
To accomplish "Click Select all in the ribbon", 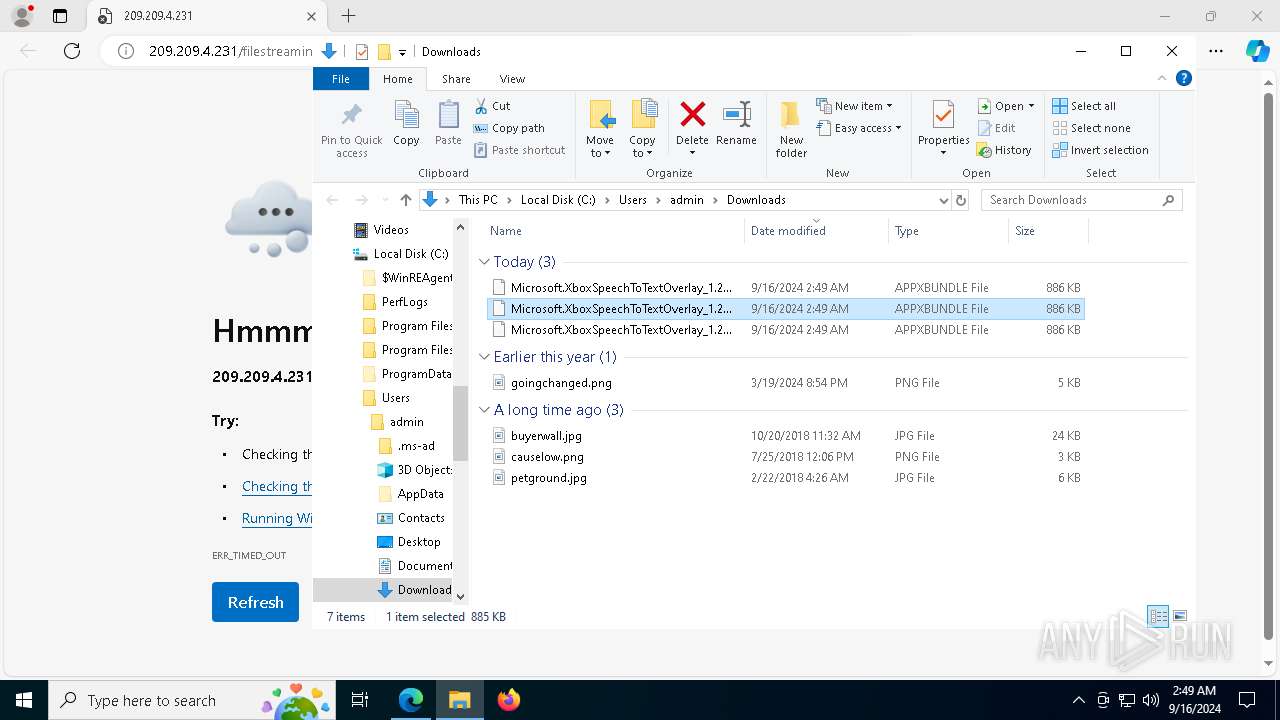I will click(x=1084, y=106).
